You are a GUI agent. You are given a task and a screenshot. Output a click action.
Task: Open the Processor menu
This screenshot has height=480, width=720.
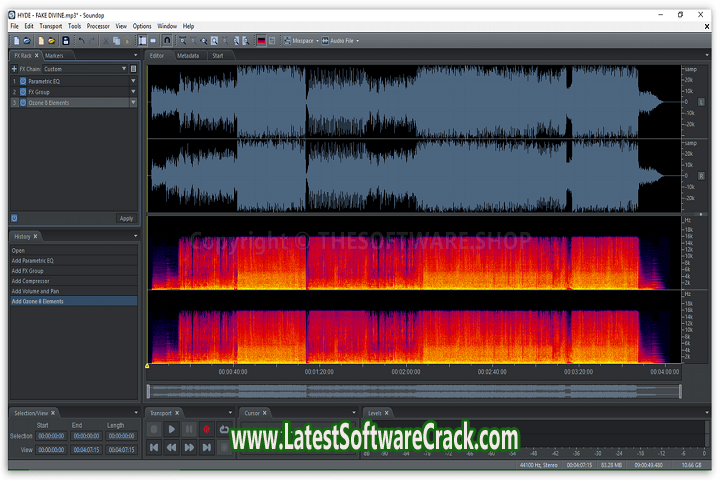click(x=98, y=26)
